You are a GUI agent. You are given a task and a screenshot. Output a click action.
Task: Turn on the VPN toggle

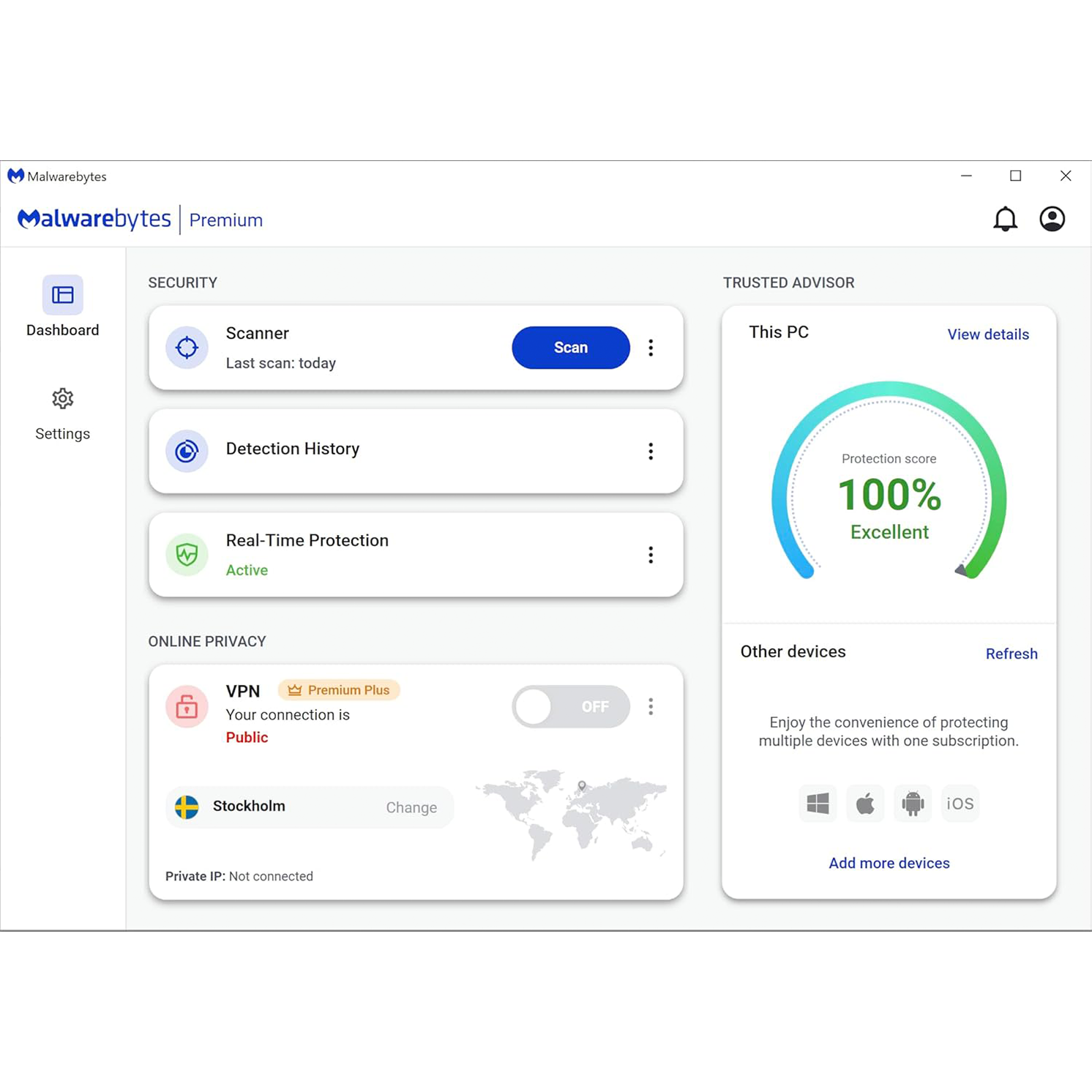click(570, 706)
